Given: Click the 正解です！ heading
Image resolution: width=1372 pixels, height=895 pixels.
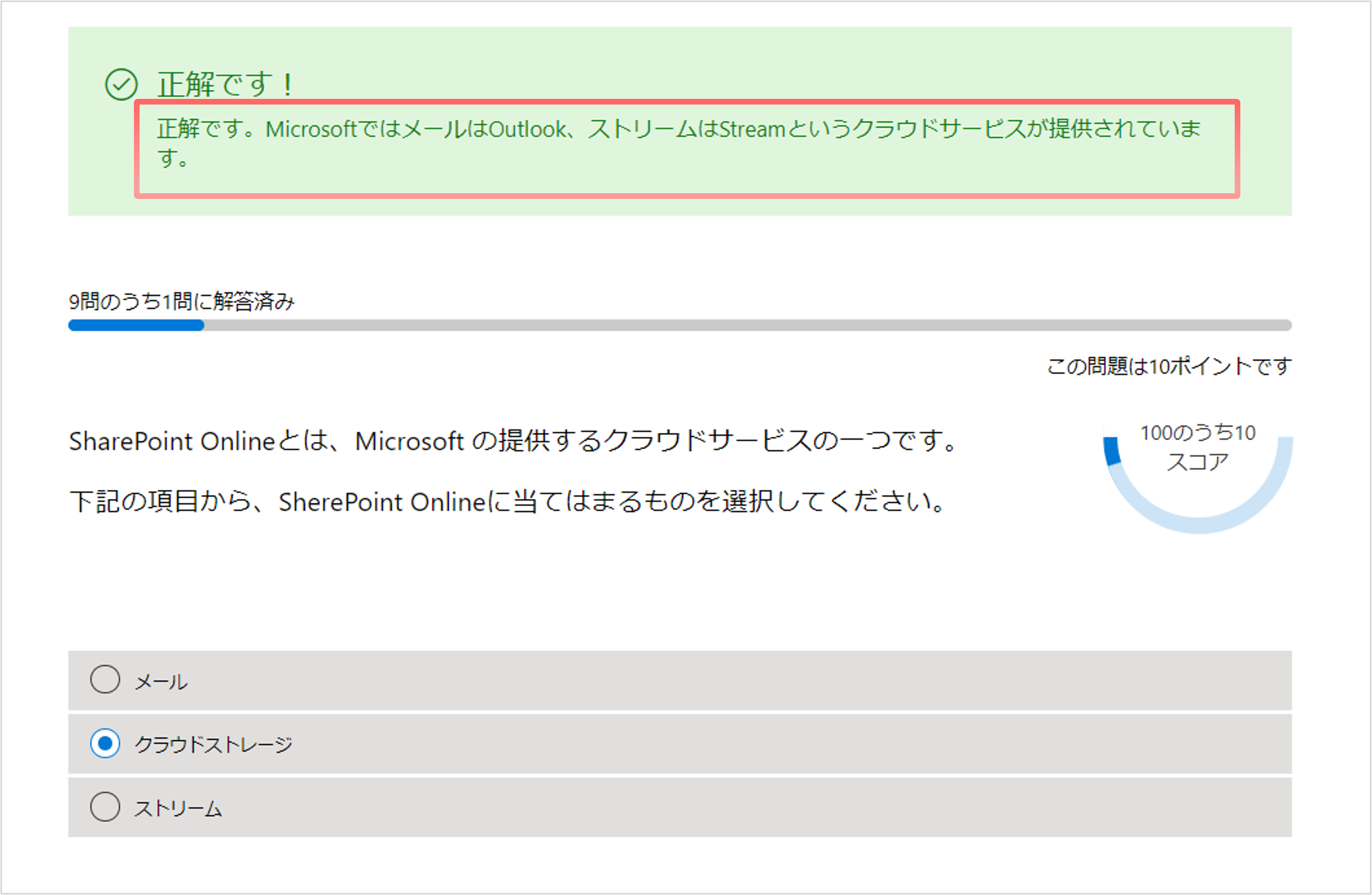Looking at the screenshot, I should [225, 85].
